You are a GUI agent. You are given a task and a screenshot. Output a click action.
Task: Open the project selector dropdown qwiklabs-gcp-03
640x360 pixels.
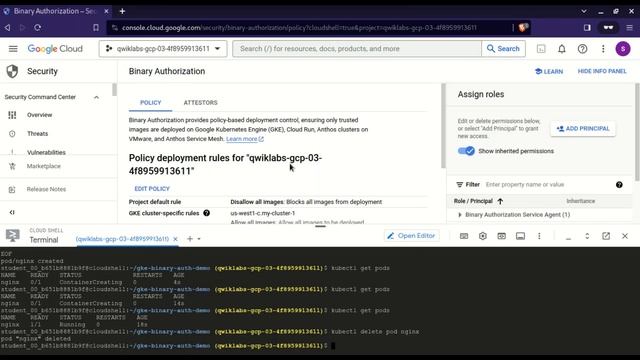point(163,49)
